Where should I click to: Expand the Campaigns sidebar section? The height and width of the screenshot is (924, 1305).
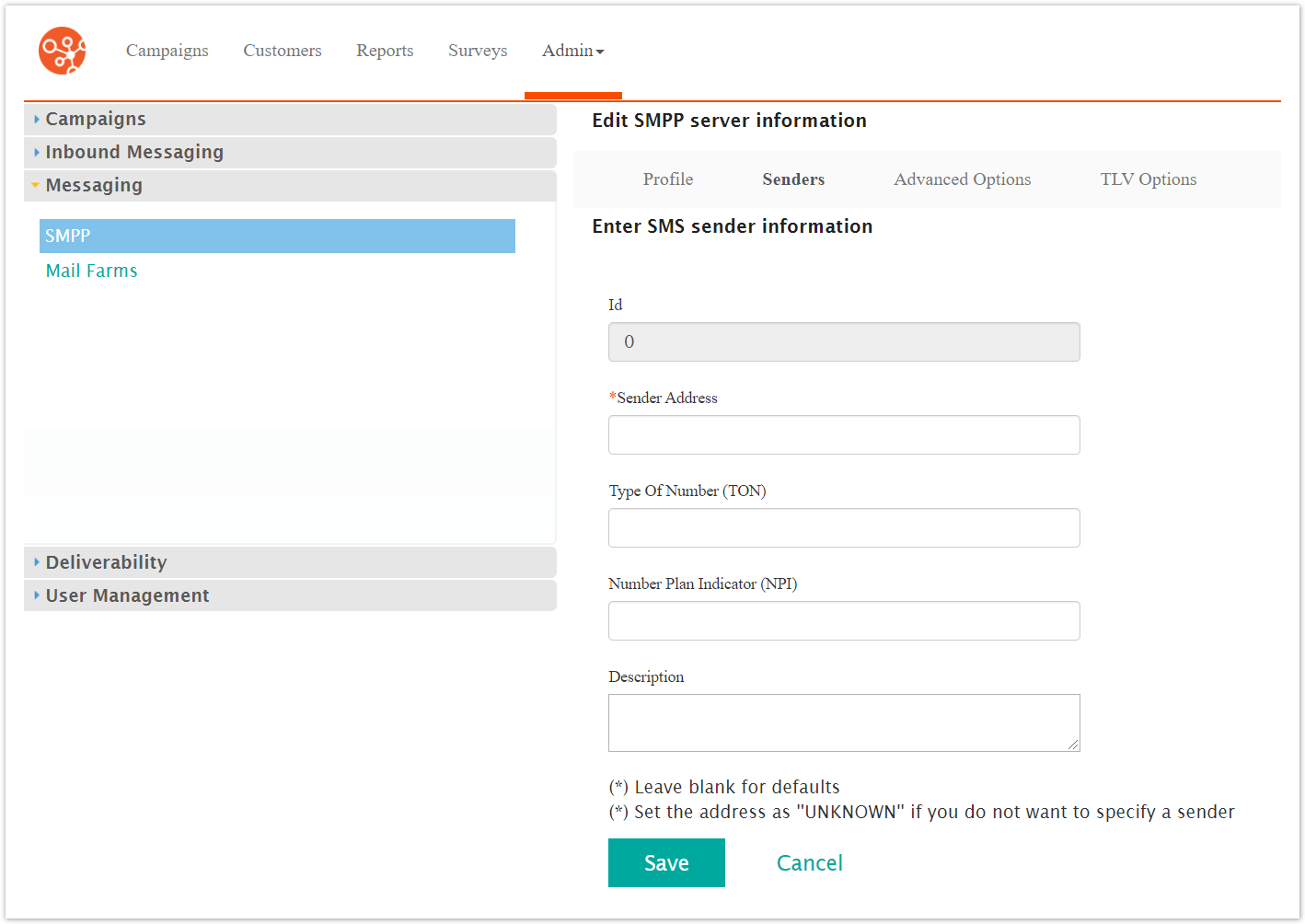click(x=96, y=119)
